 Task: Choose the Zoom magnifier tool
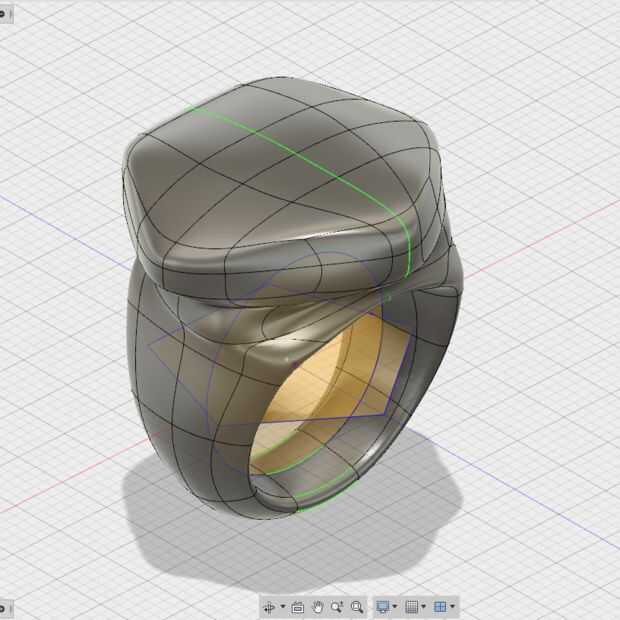(x=337, y=607)
